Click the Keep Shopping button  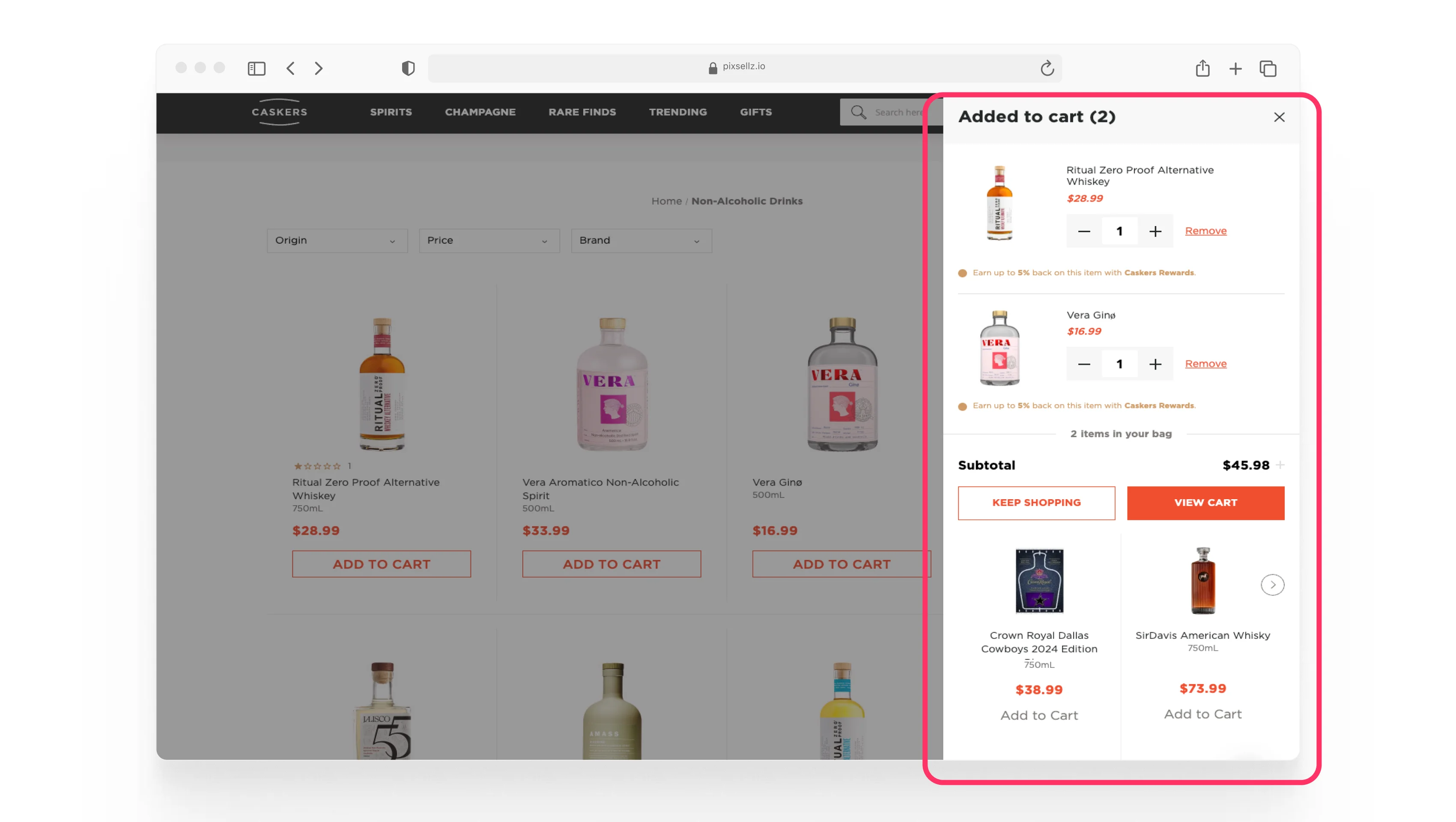pos(1036,503)
